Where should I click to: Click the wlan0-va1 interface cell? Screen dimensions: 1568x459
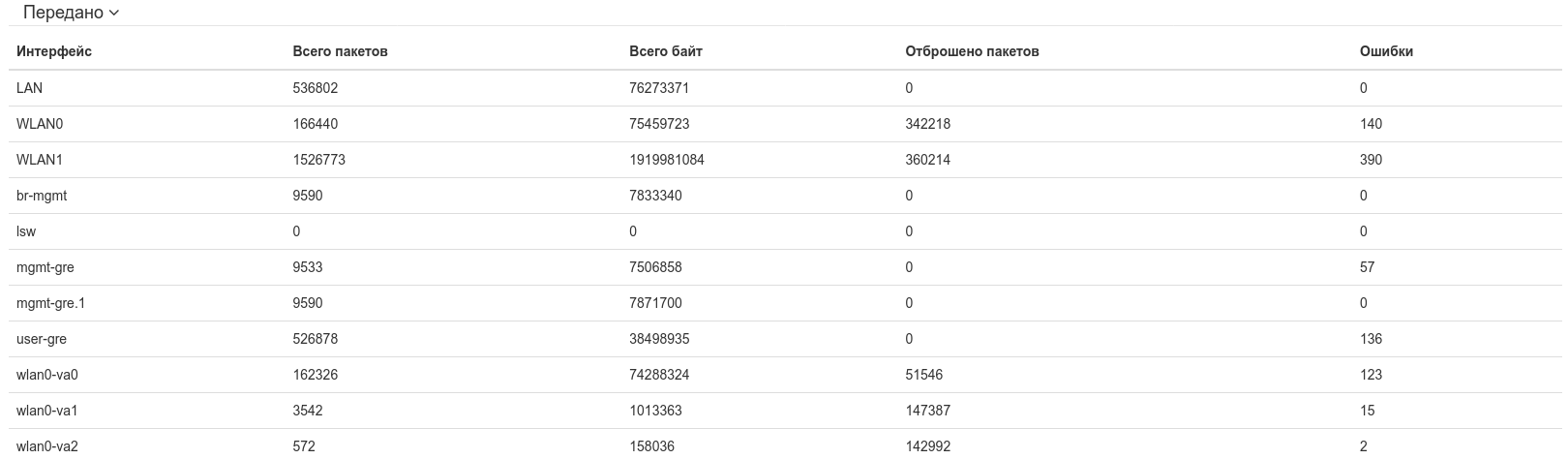[46, 411]
